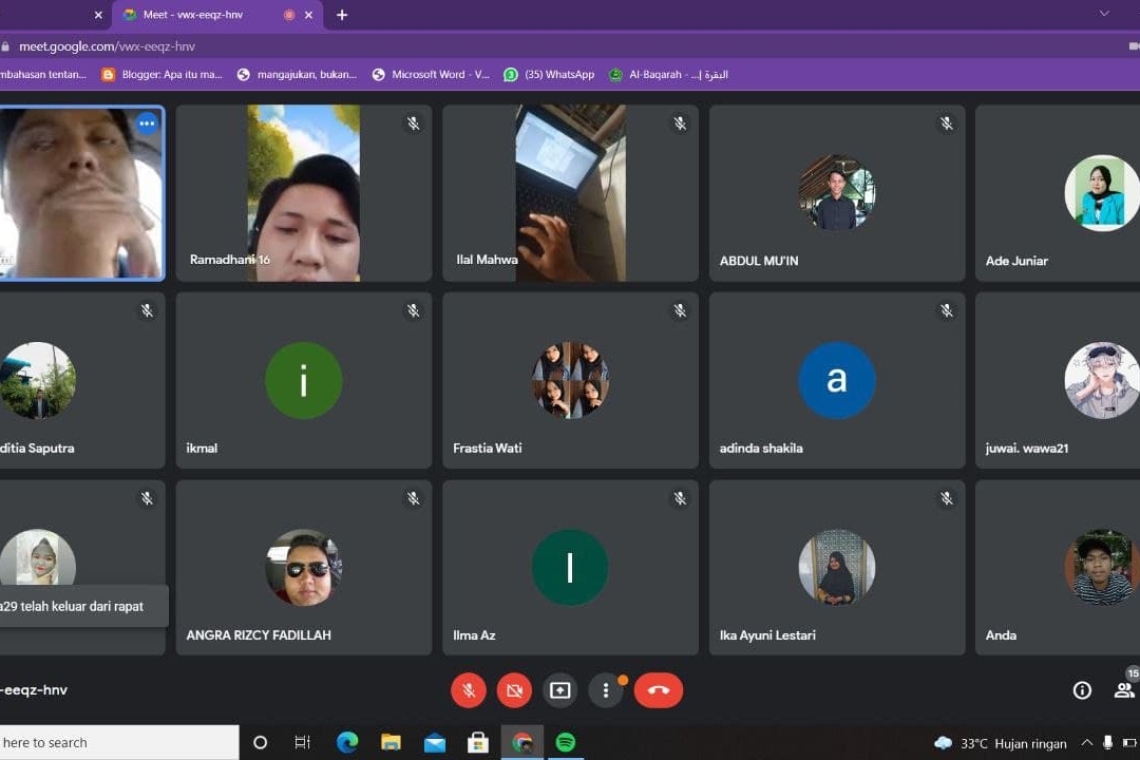Viewport: 1140px width, 760px height.
Task: Open the More options three-dot menu
Action: tap(606, 690)
